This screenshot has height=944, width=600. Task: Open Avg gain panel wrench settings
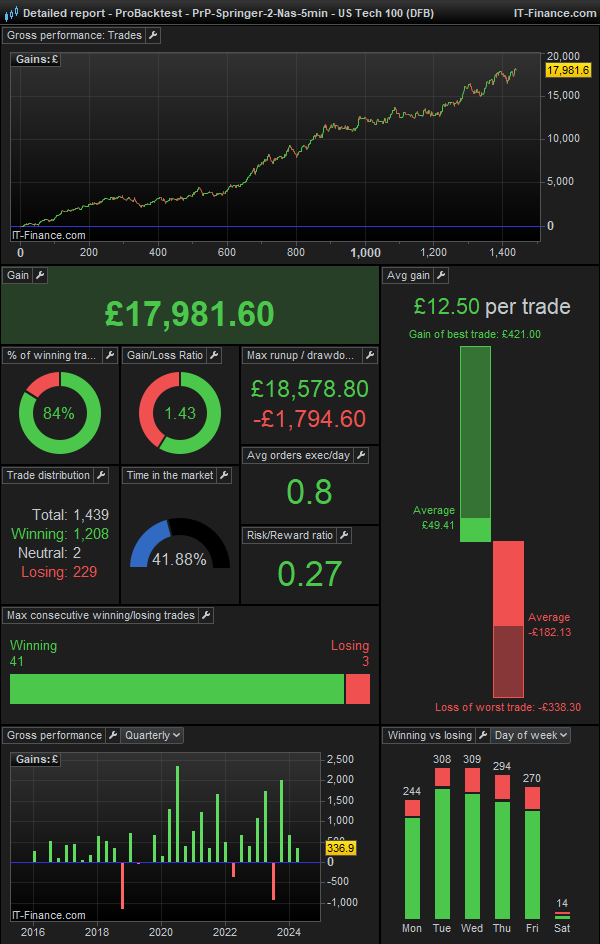point(441,275)
